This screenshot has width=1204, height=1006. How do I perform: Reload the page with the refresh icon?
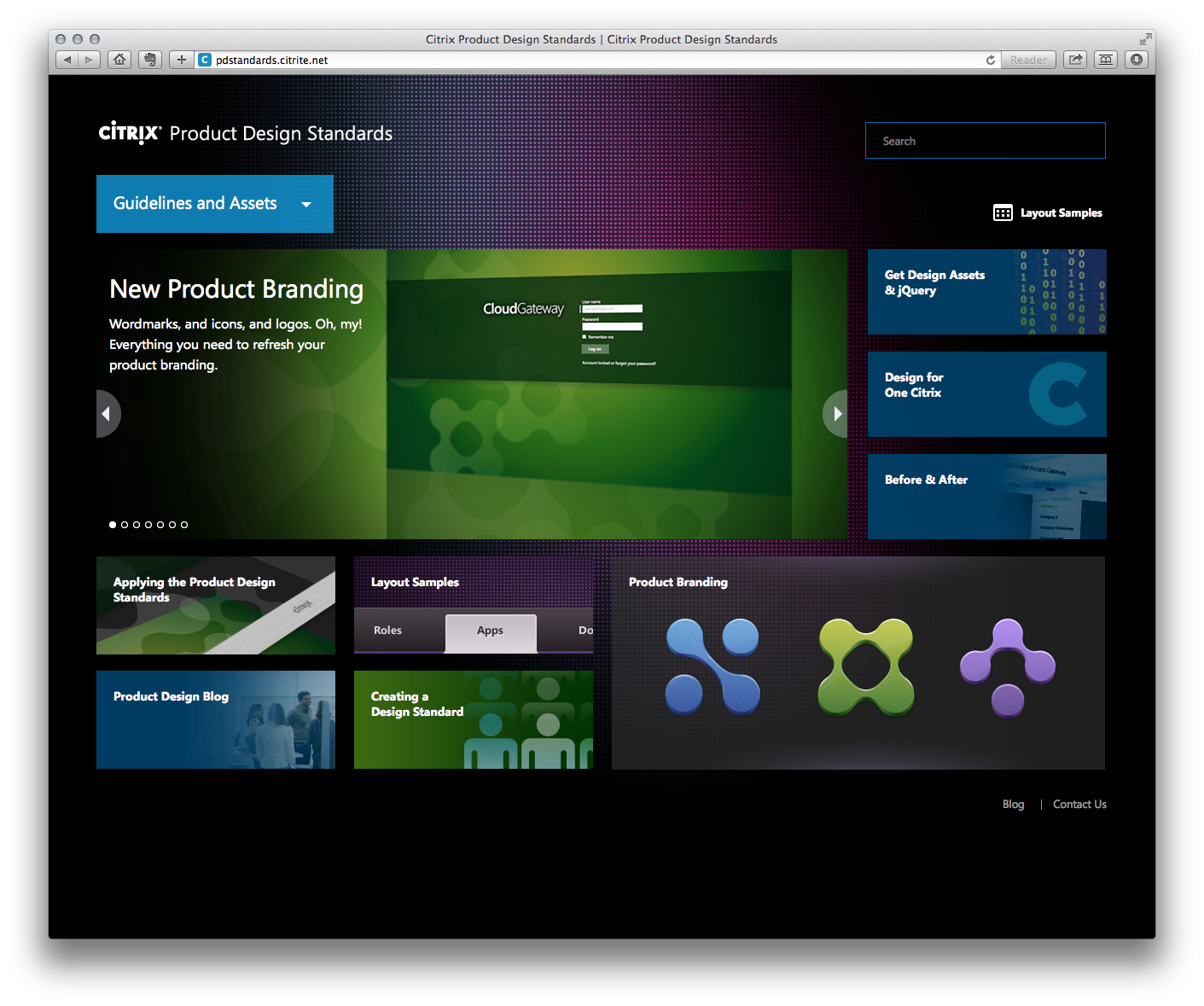pyautogui.click(x=990, y=60)
